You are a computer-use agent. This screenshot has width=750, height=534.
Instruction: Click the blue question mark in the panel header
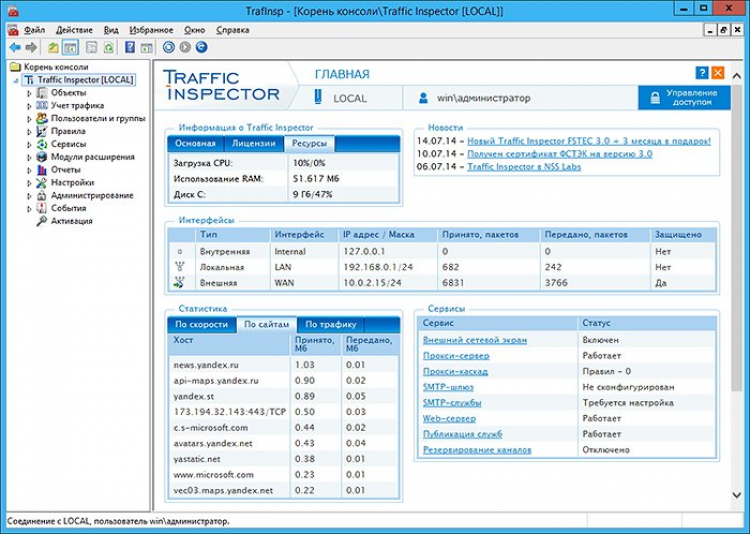coord(702,73)
